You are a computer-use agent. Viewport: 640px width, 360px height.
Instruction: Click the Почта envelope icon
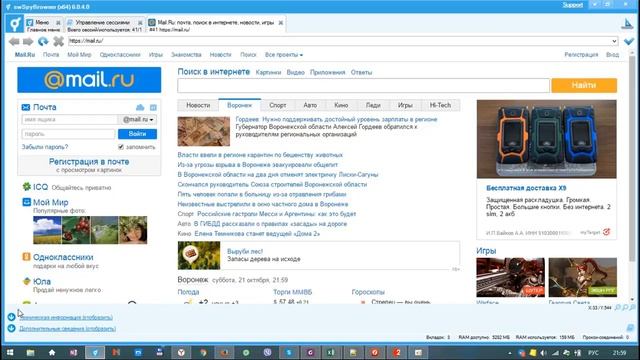pos(26,107)
